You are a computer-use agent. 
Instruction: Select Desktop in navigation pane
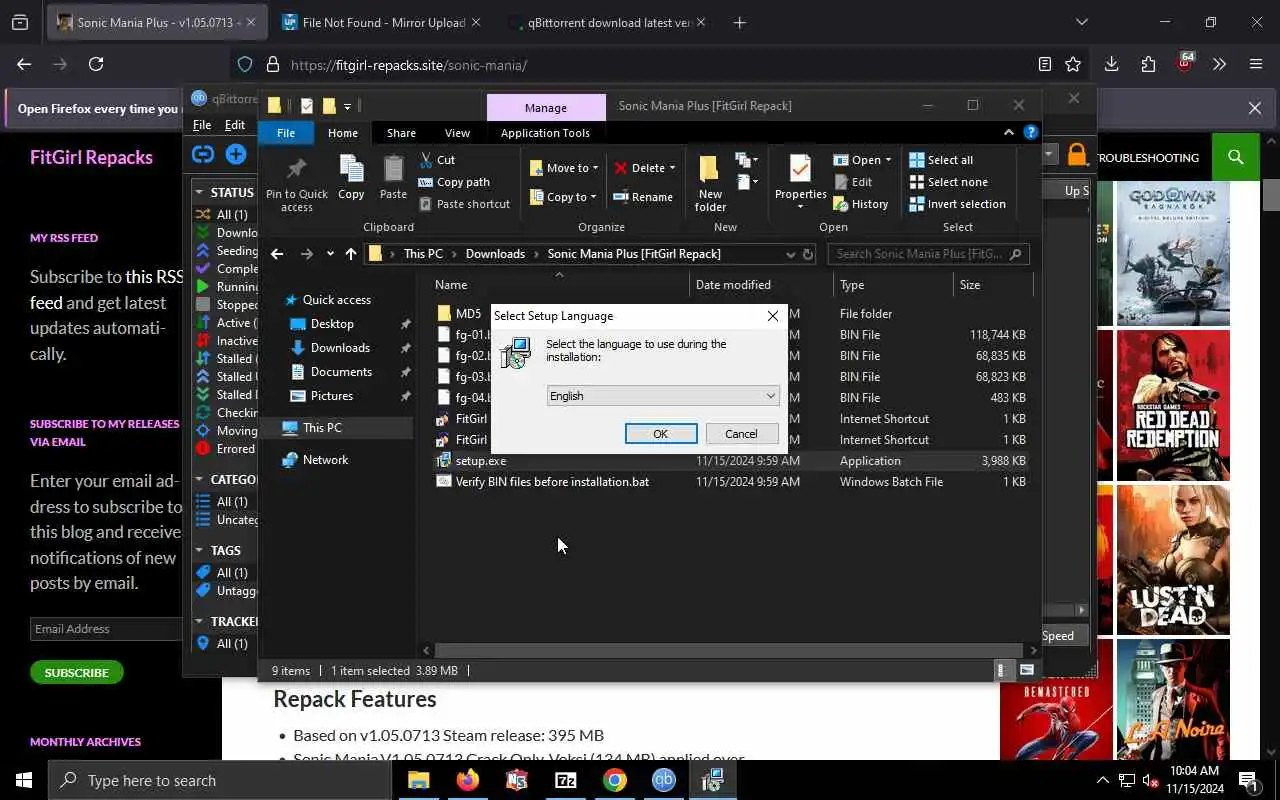[332, 324]
